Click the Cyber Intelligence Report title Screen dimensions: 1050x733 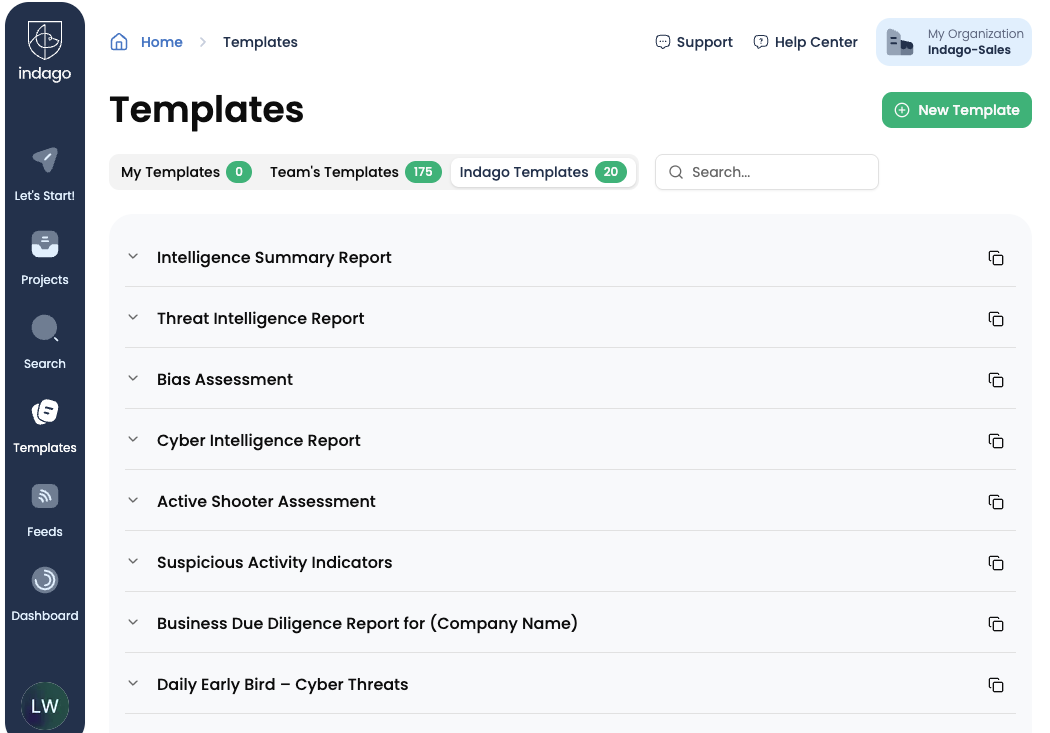(x=258, y=440)
